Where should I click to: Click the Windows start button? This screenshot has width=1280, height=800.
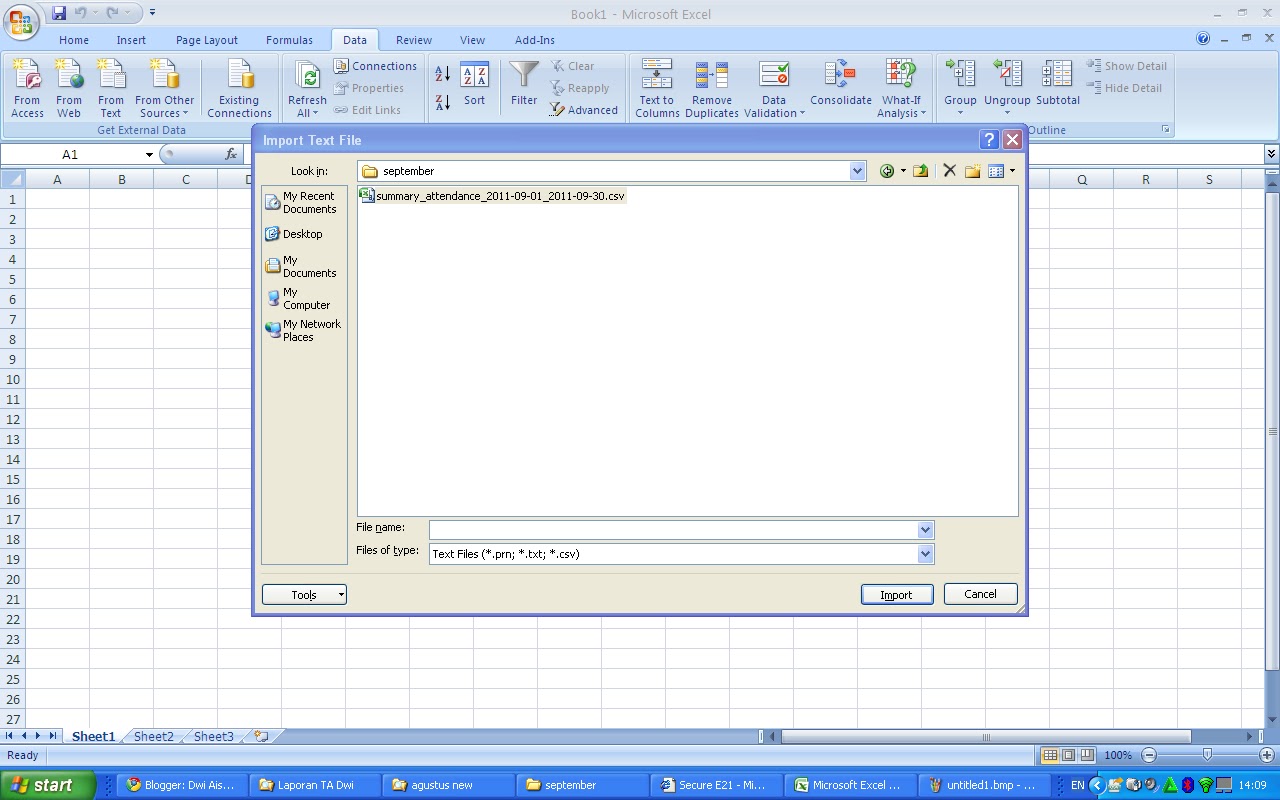(x=48, y=785)
